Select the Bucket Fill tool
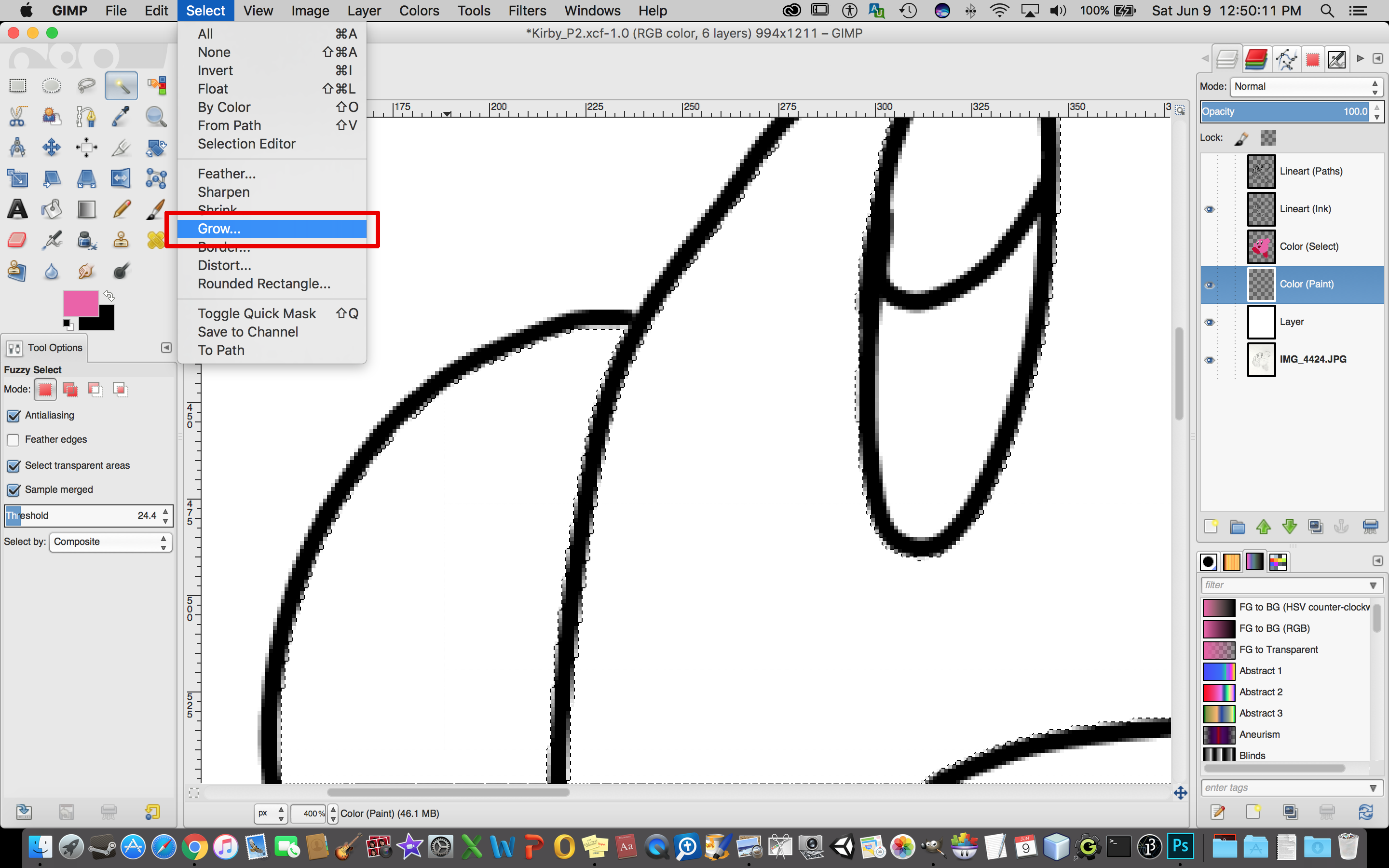Screen dimensions: 1389x868 (x=52, y=209)
